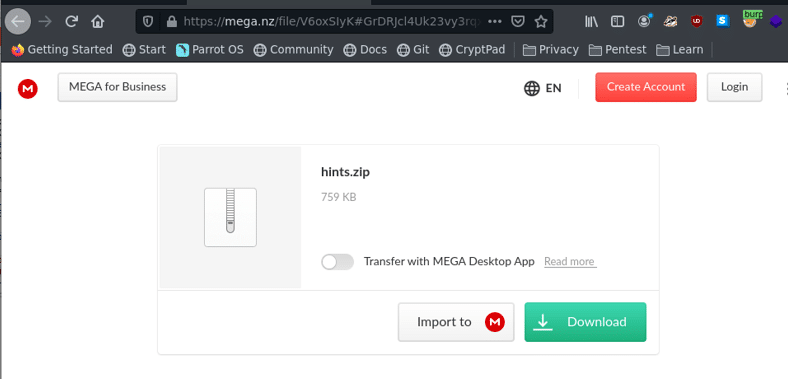Viewport: 788px width, 379px height.
Task: Open the Burp proxy extension icon
Action: (751, 19)
